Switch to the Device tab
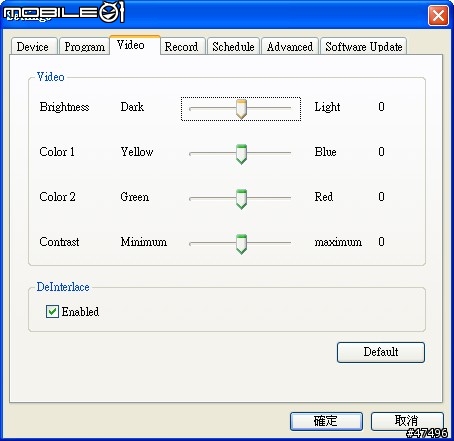Screen dimensions: 454x441 (34, 46)
